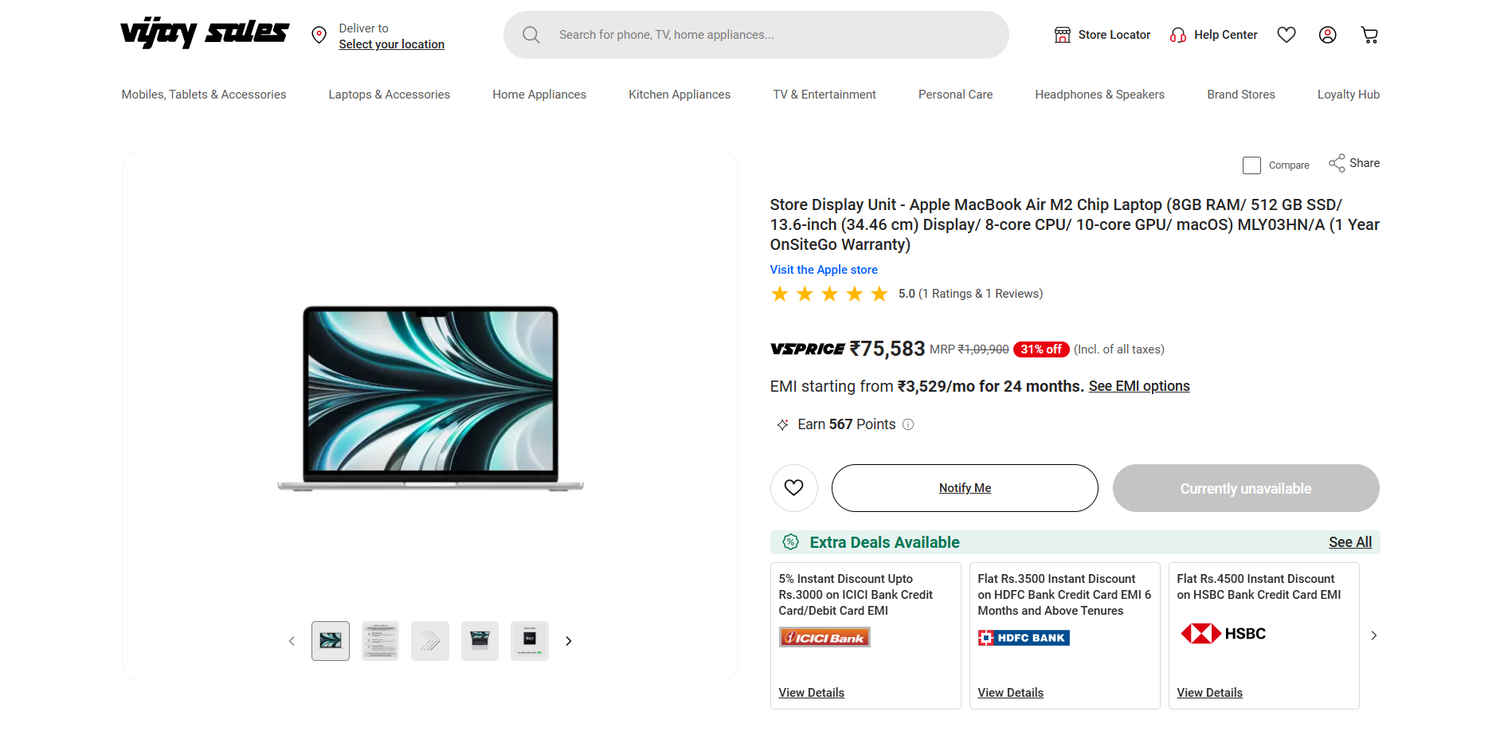Open the shopping cart icon

(1369, 35)
